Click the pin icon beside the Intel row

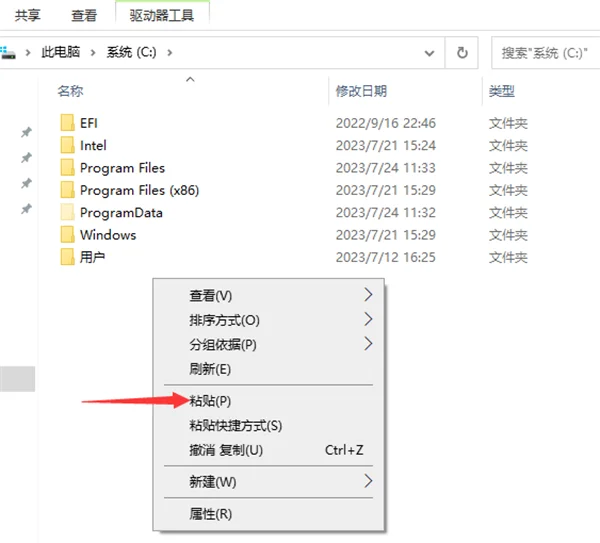click(26, 158)
